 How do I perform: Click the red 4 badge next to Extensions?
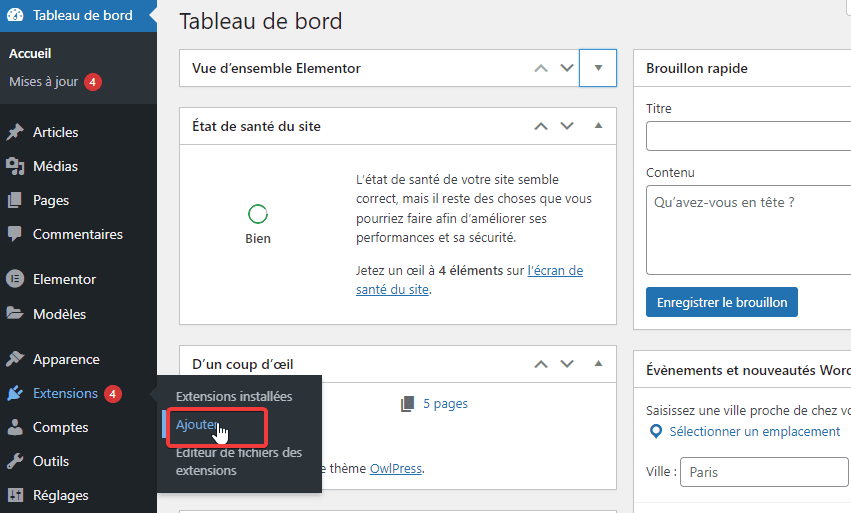113,394
